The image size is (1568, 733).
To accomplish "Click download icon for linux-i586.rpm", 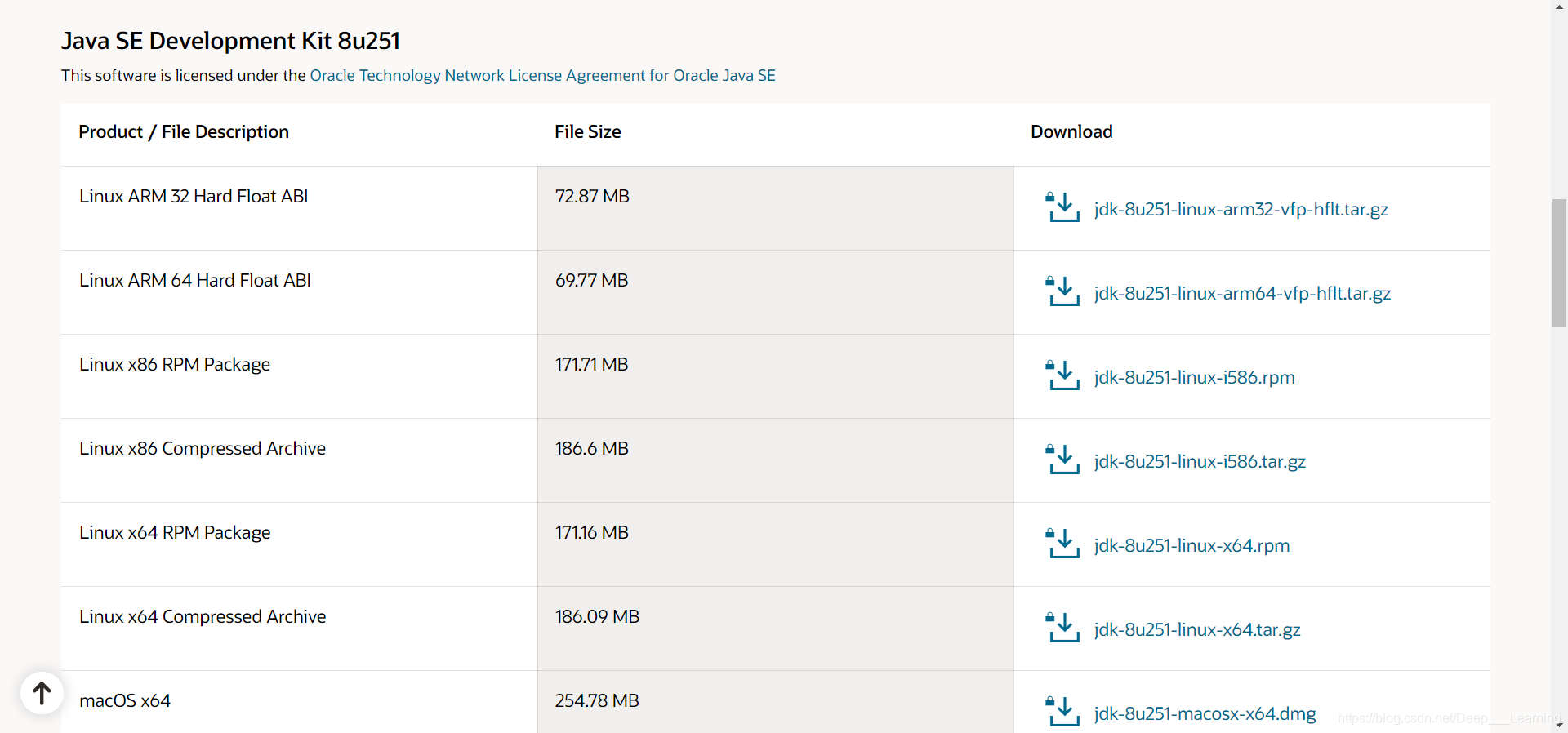I will 1062,375.
